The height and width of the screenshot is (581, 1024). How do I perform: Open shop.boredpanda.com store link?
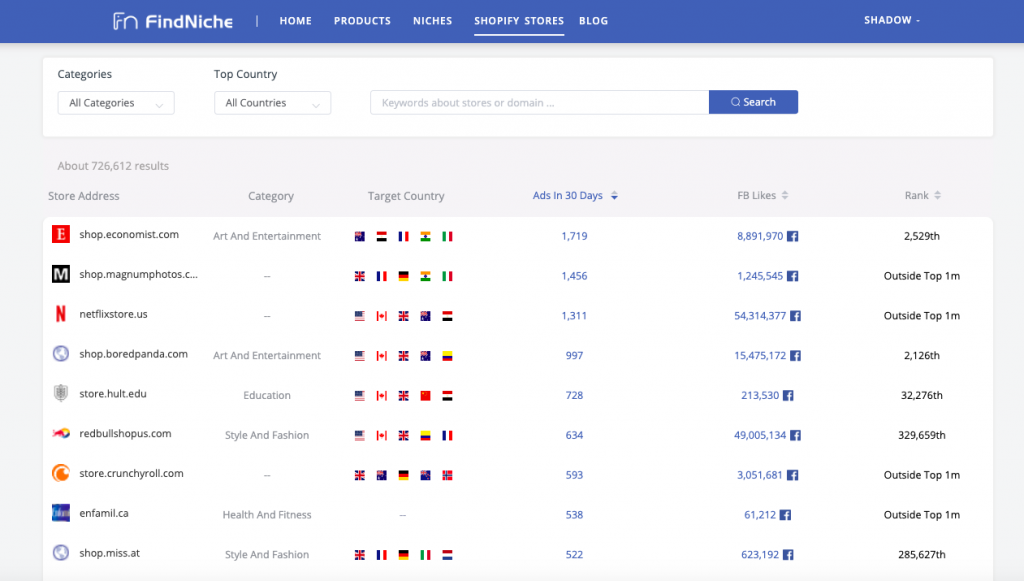click(x=133, y=354)
